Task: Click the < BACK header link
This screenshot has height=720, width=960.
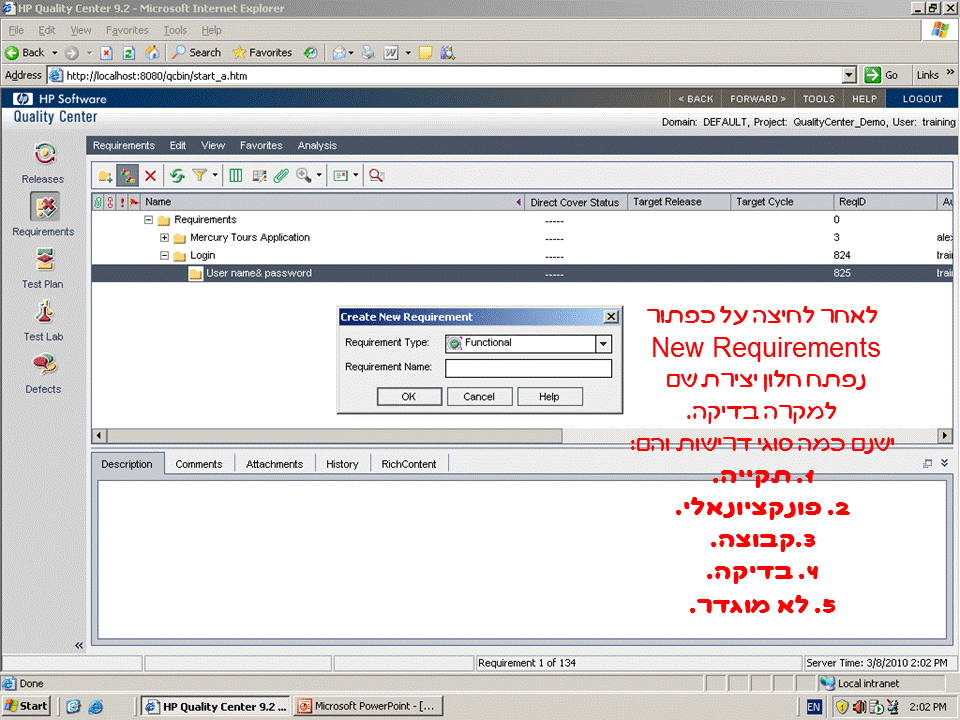Action: 696,99
